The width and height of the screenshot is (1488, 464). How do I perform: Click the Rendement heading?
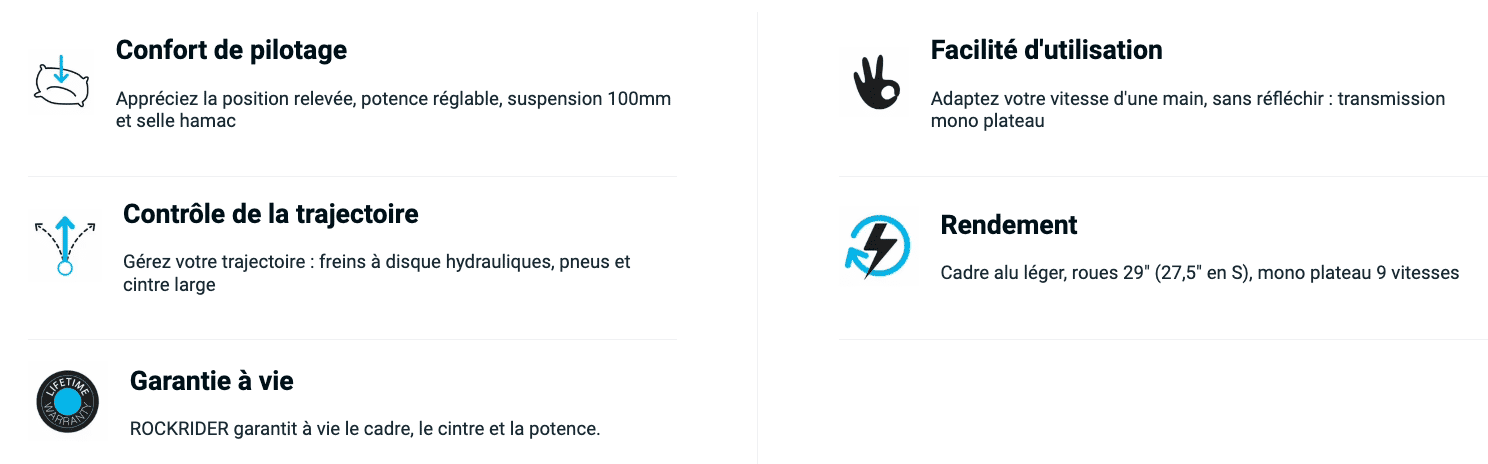pyautogui.click(x=1009, y=225)
